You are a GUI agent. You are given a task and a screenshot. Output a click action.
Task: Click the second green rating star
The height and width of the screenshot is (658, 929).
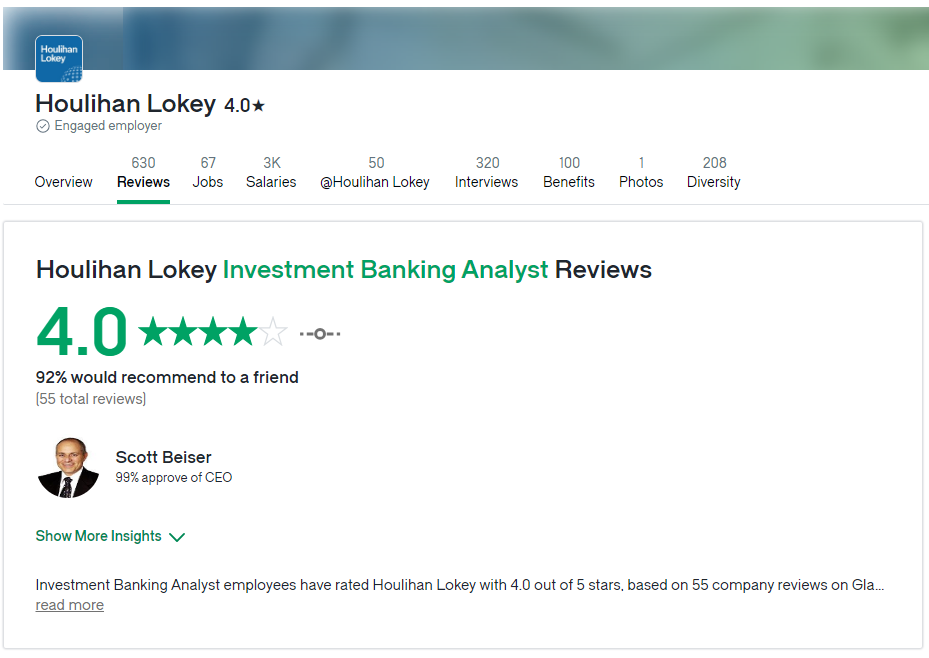[182, 331]
